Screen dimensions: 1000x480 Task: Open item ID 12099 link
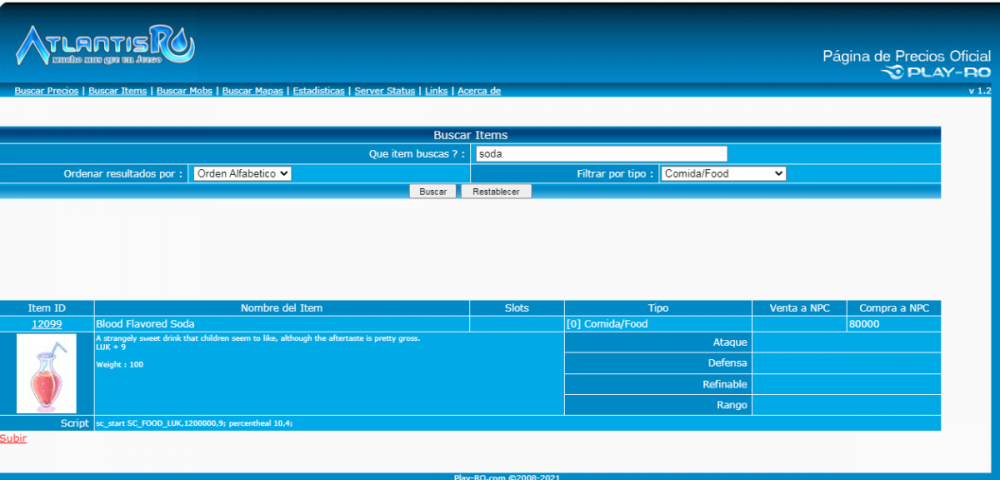tap(47, 324)
